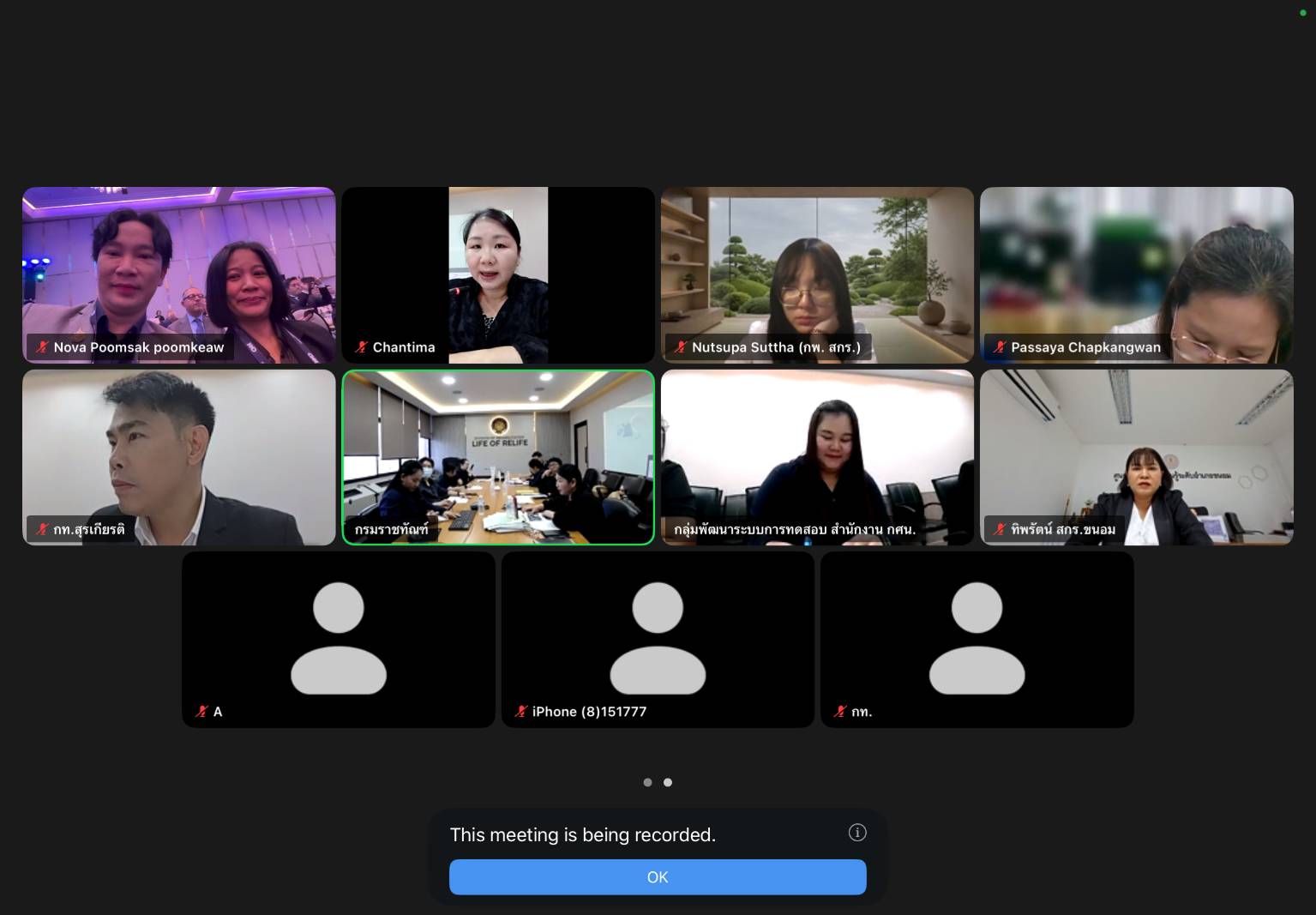Select Nutsupa Suttha's video tile
The image size is (1316, 915).
817,275
